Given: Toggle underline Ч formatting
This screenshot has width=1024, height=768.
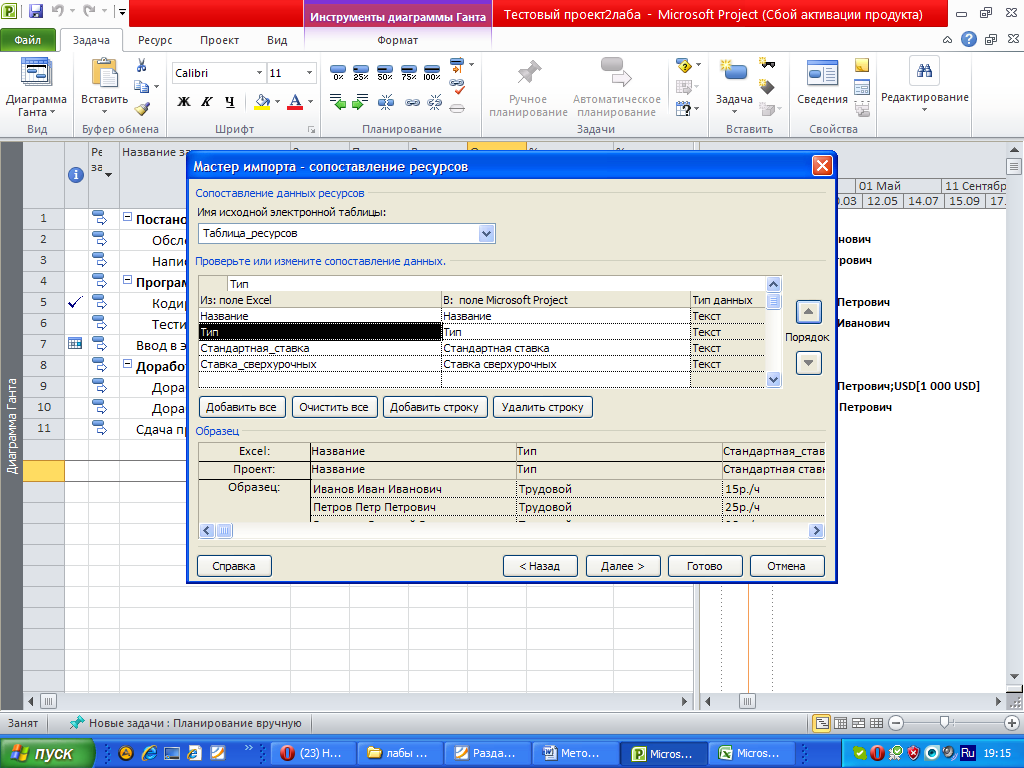Looking at the screenshot, I should (x=229, y=102).
